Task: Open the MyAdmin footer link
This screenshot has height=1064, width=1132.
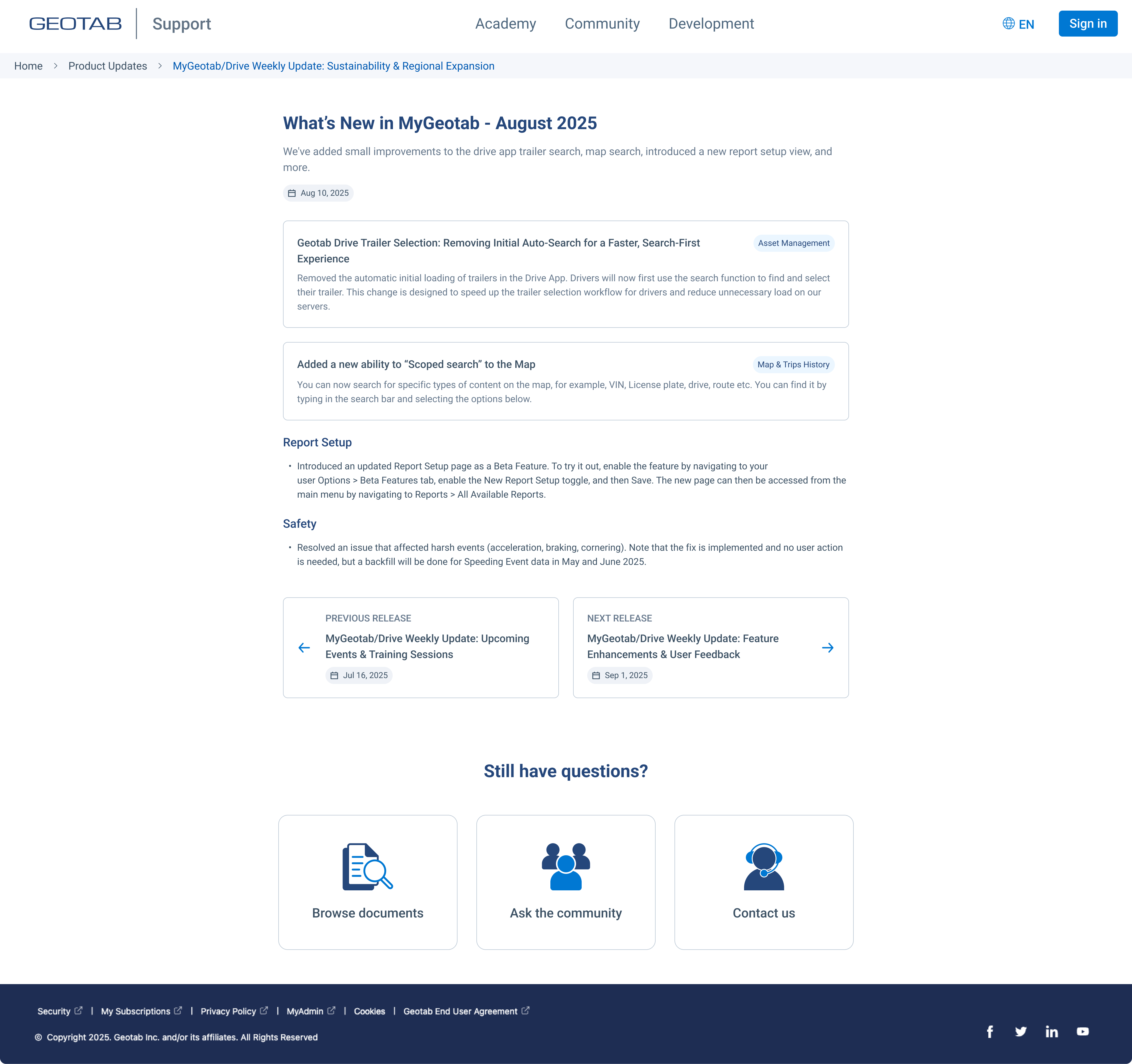Action: pyautogui.click(x=305, y=1011)
